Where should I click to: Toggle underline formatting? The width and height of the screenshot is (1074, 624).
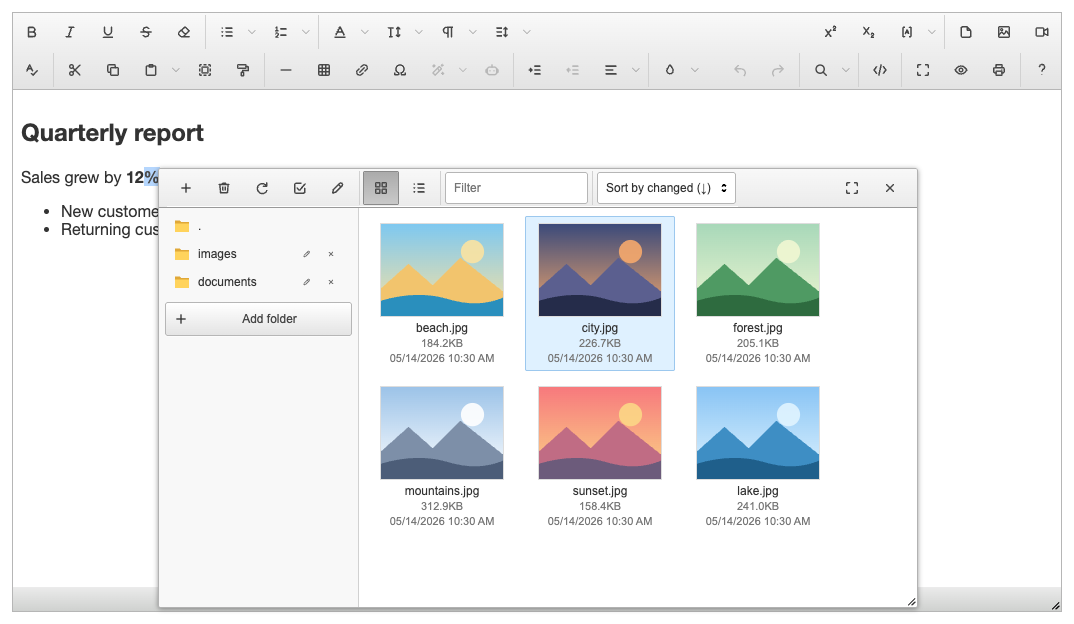tap(108, 32)
